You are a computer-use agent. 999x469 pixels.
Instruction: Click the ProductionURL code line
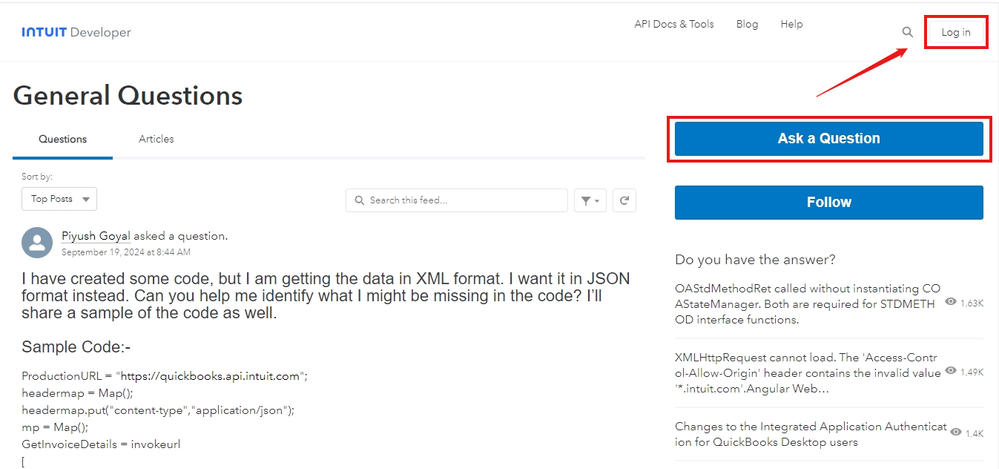[x=164, y=376]
